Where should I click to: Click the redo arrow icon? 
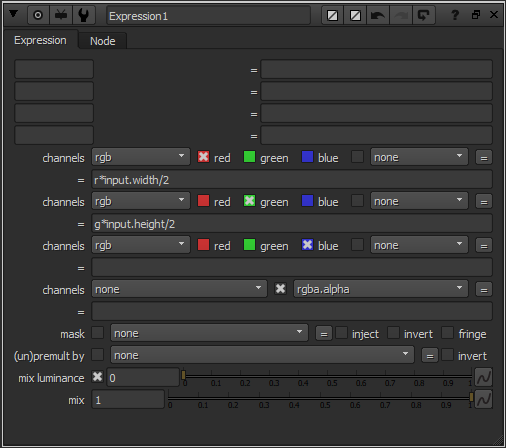point(401,15)
